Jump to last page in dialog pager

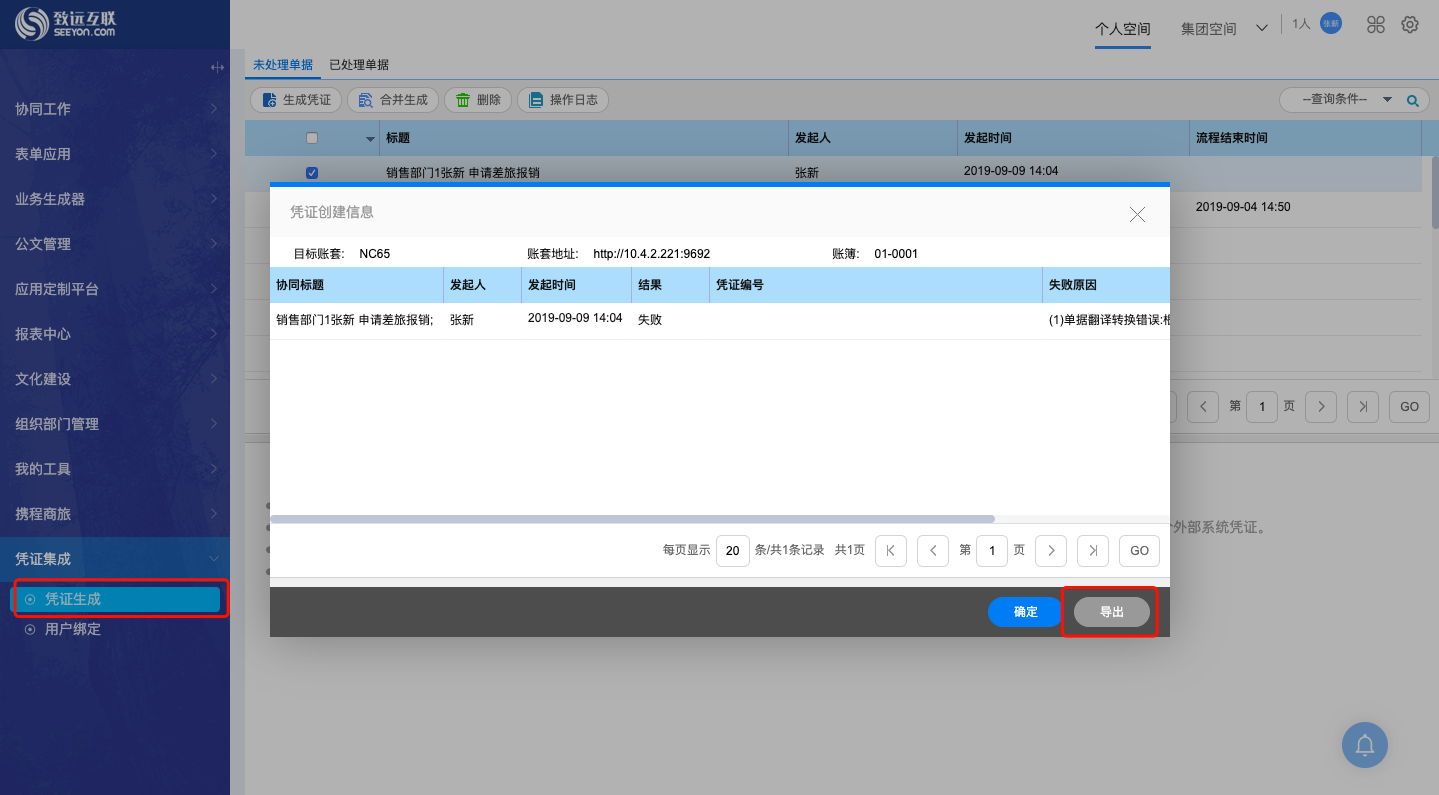[x=1092, y=550]
